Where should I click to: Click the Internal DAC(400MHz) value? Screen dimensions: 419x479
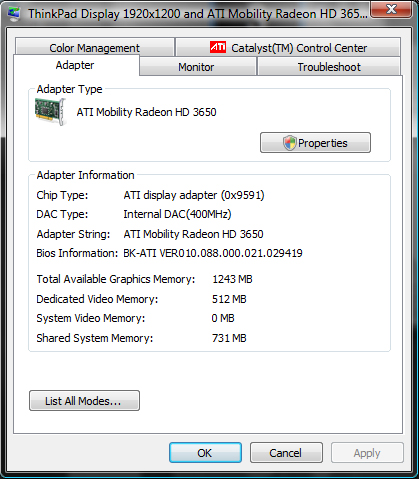(x=177, y=214)
